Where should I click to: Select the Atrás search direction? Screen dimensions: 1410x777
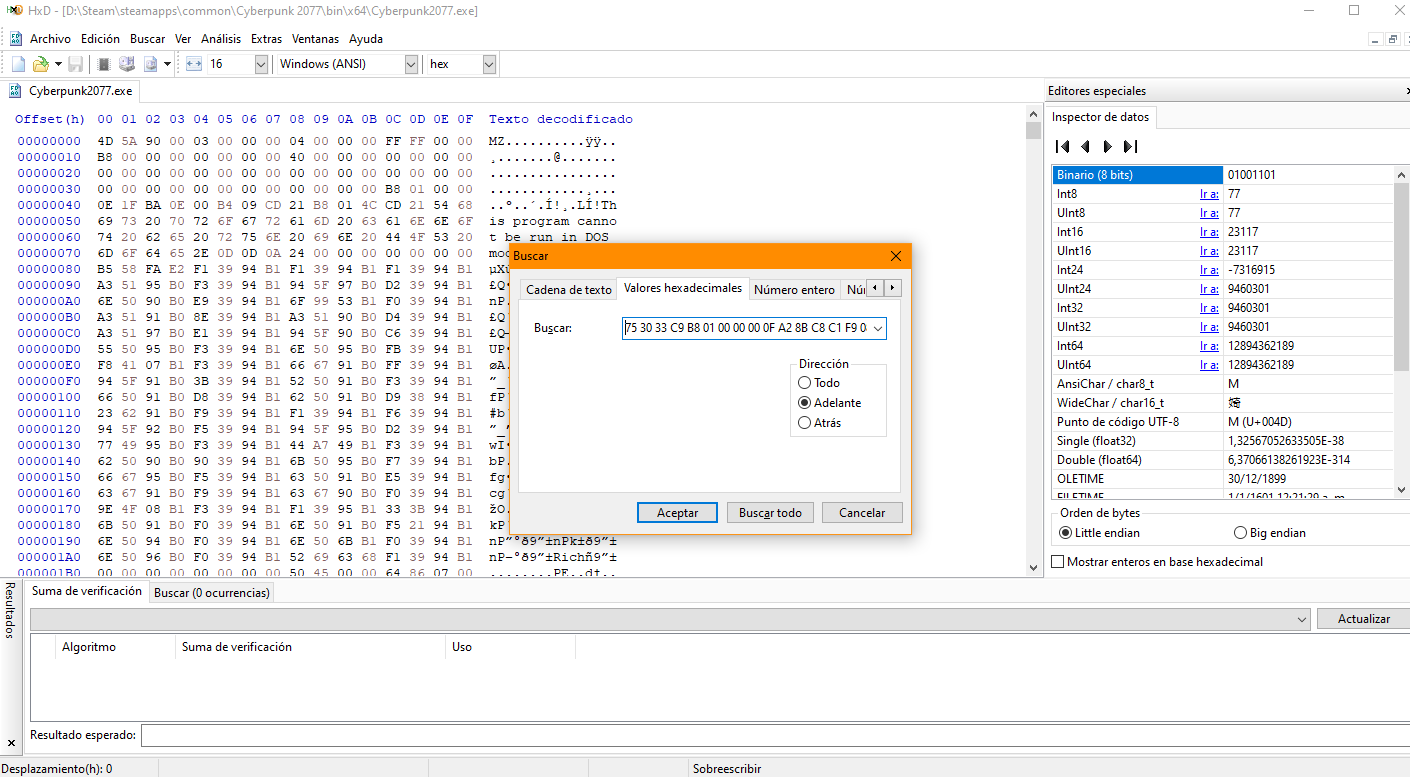pos(819,423)
